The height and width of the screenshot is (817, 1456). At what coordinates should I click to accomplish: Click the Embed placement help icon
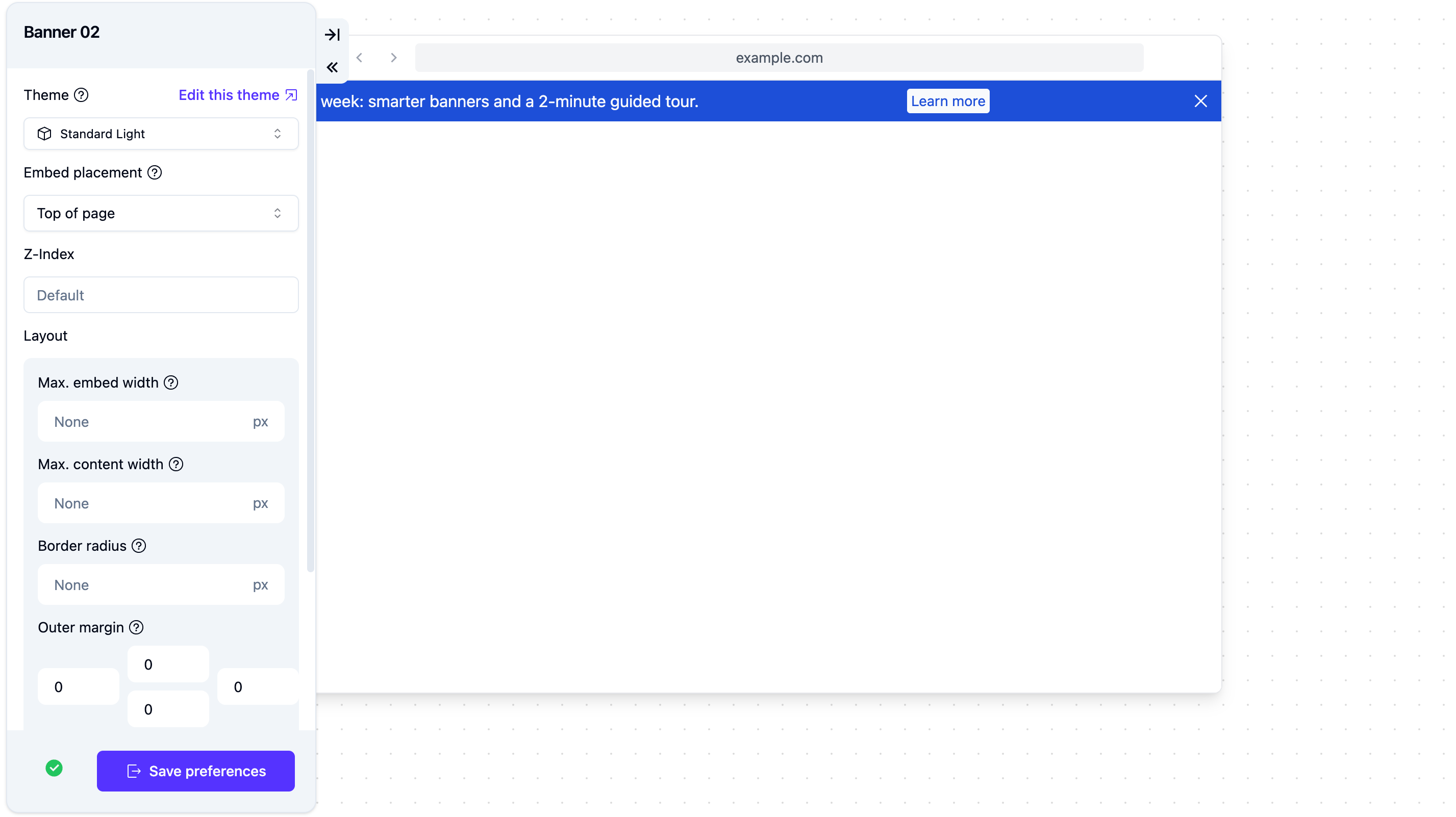click(154, 172)
